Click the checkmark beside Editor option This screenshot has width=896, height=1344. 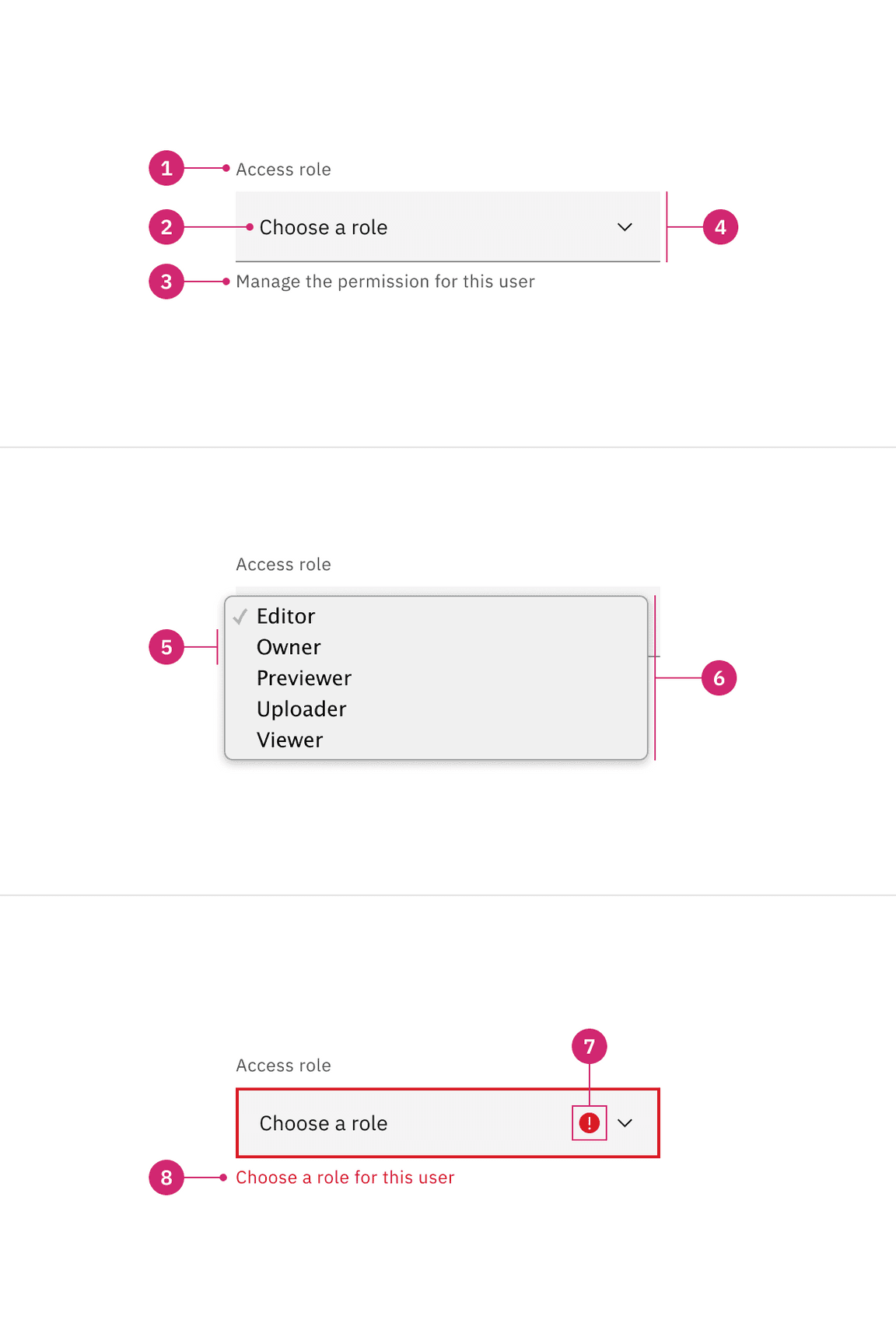pyautogui.click(x=240, y=616)
